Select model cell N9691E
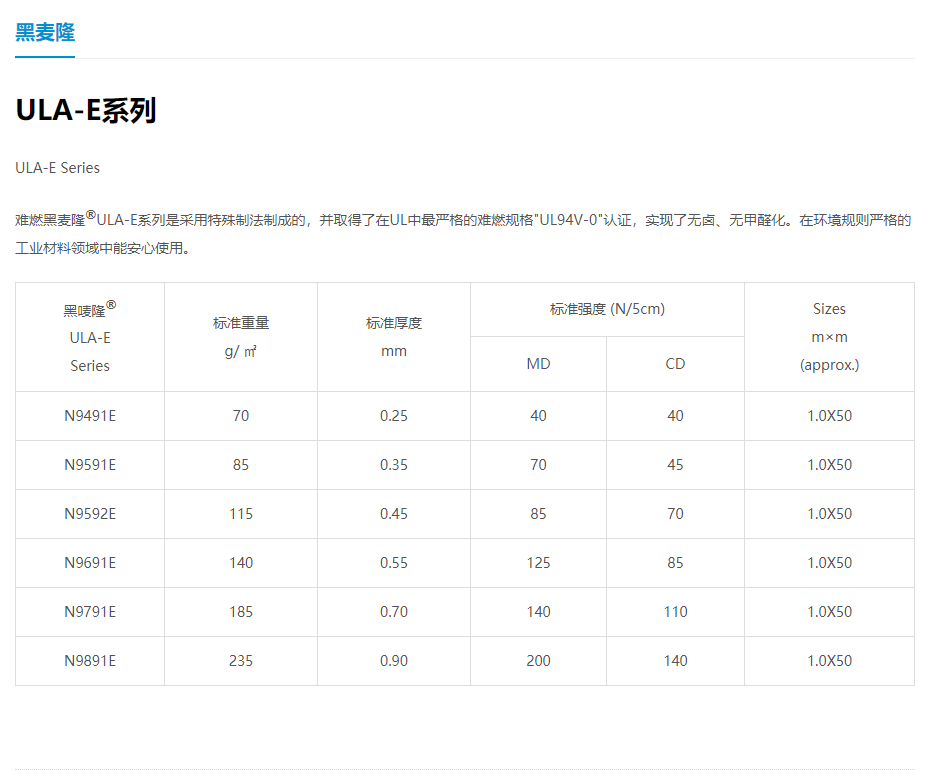 tap(90, 563)
